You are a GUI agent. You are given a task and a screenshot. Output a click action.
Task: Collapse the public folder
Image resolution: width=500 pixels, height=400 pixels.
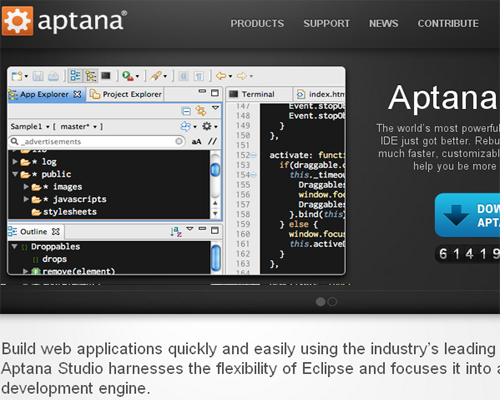(15, 174)
